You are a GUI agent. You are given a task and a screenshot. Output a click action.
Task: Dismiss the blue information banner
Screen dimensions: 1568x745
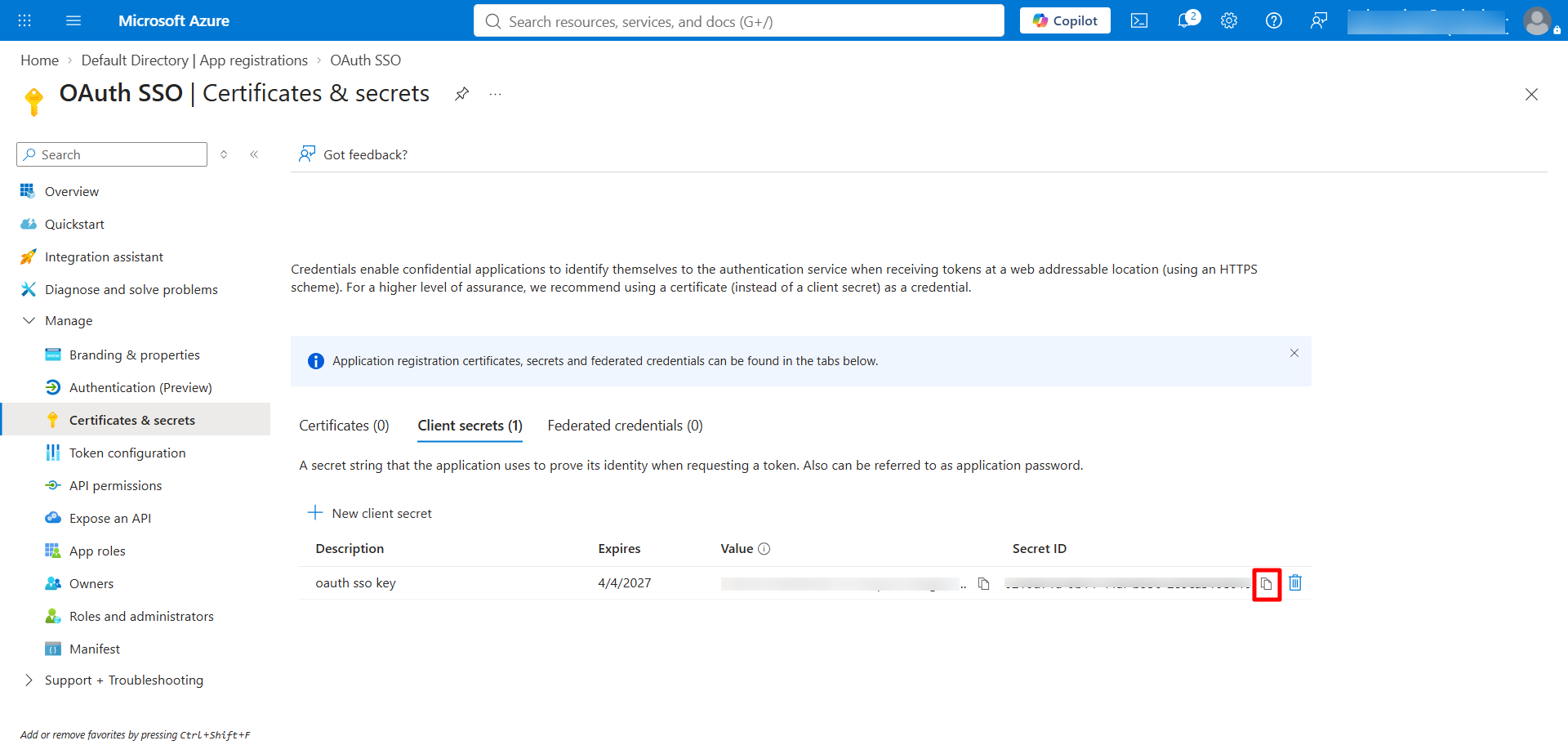[x=1294, y=353]
